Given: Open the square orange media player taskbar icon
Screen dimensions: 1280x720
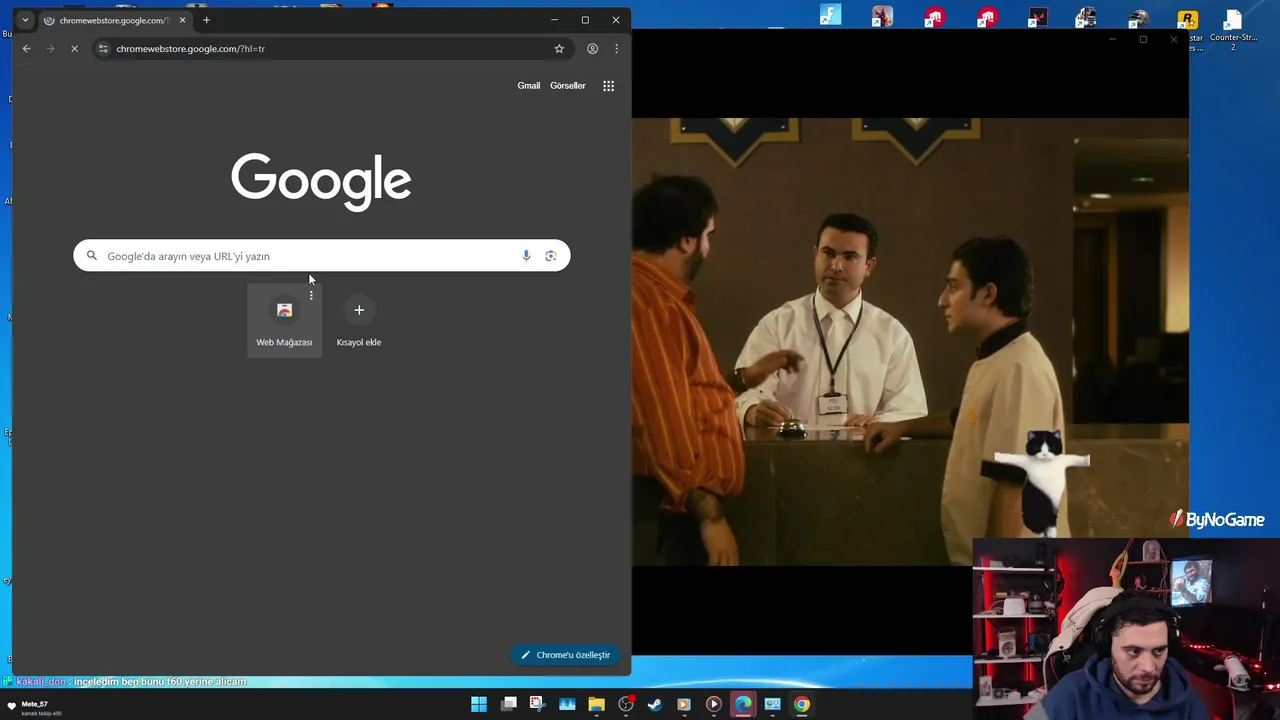Looking at the screenshot, I should coord(684,704).
